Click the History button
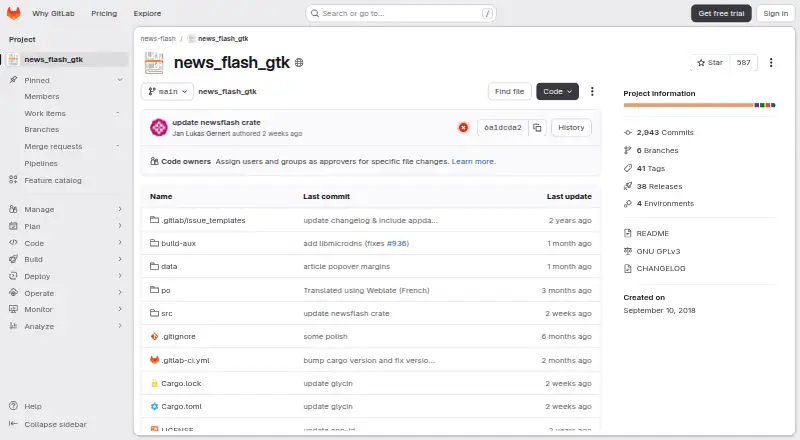 [571, 128]
